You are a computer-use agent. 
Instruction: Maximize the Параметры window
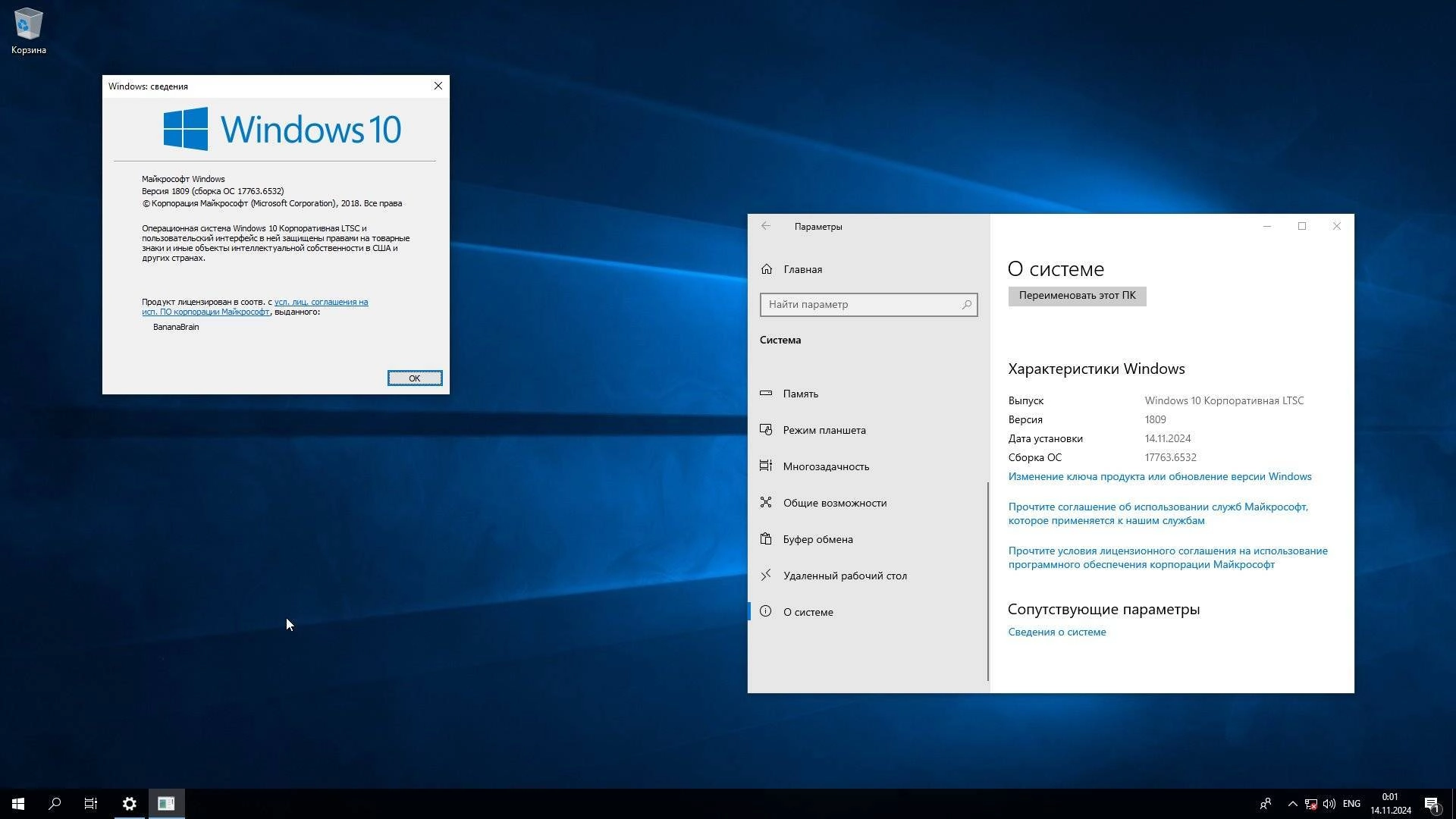[x=1302, y=226]
